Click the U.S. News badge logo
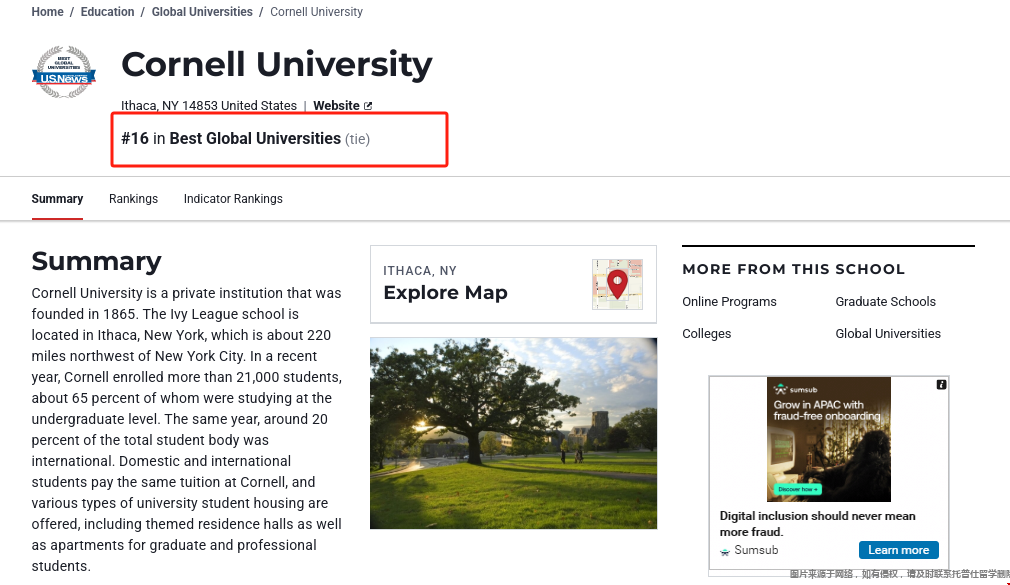The image size is (1010, 585). coord(64,72)
